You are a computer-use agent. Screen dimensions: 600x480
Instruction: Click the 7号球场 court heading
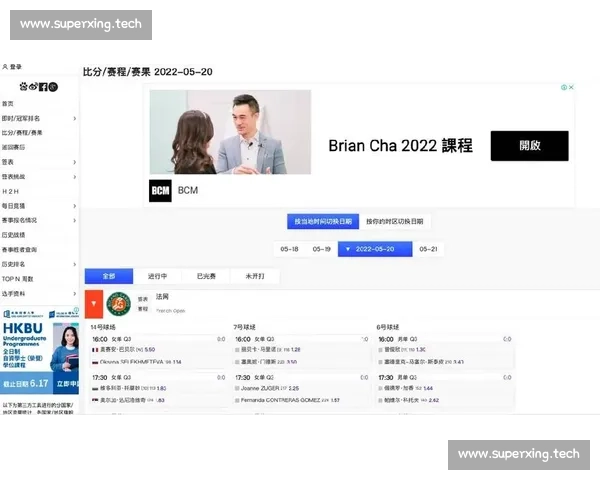pyautogui.click(x=245, y=327)
